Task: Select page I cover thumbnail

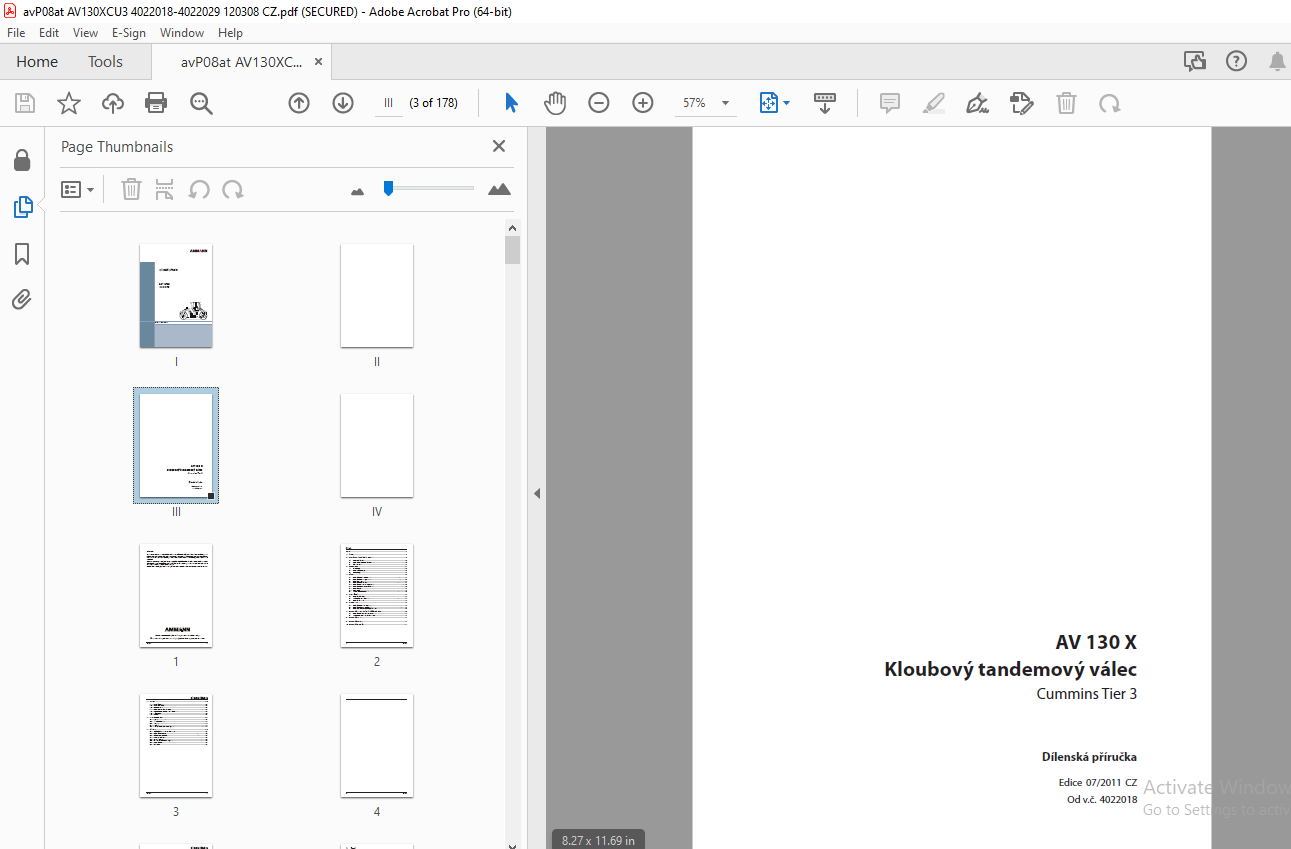Action: point(176,296)
